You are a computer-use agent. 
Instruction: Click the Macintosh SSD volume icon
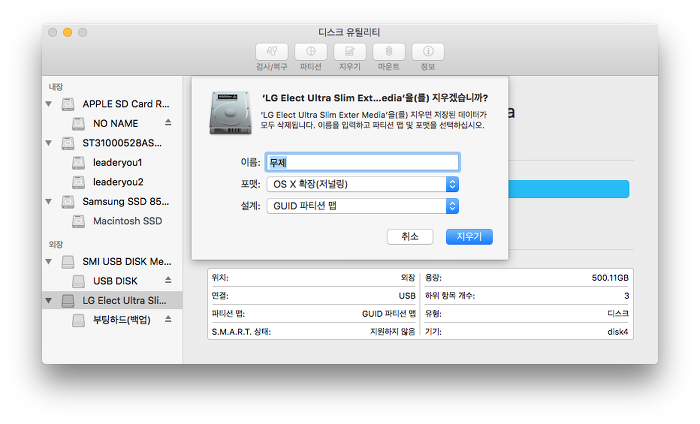coord(79,221)
